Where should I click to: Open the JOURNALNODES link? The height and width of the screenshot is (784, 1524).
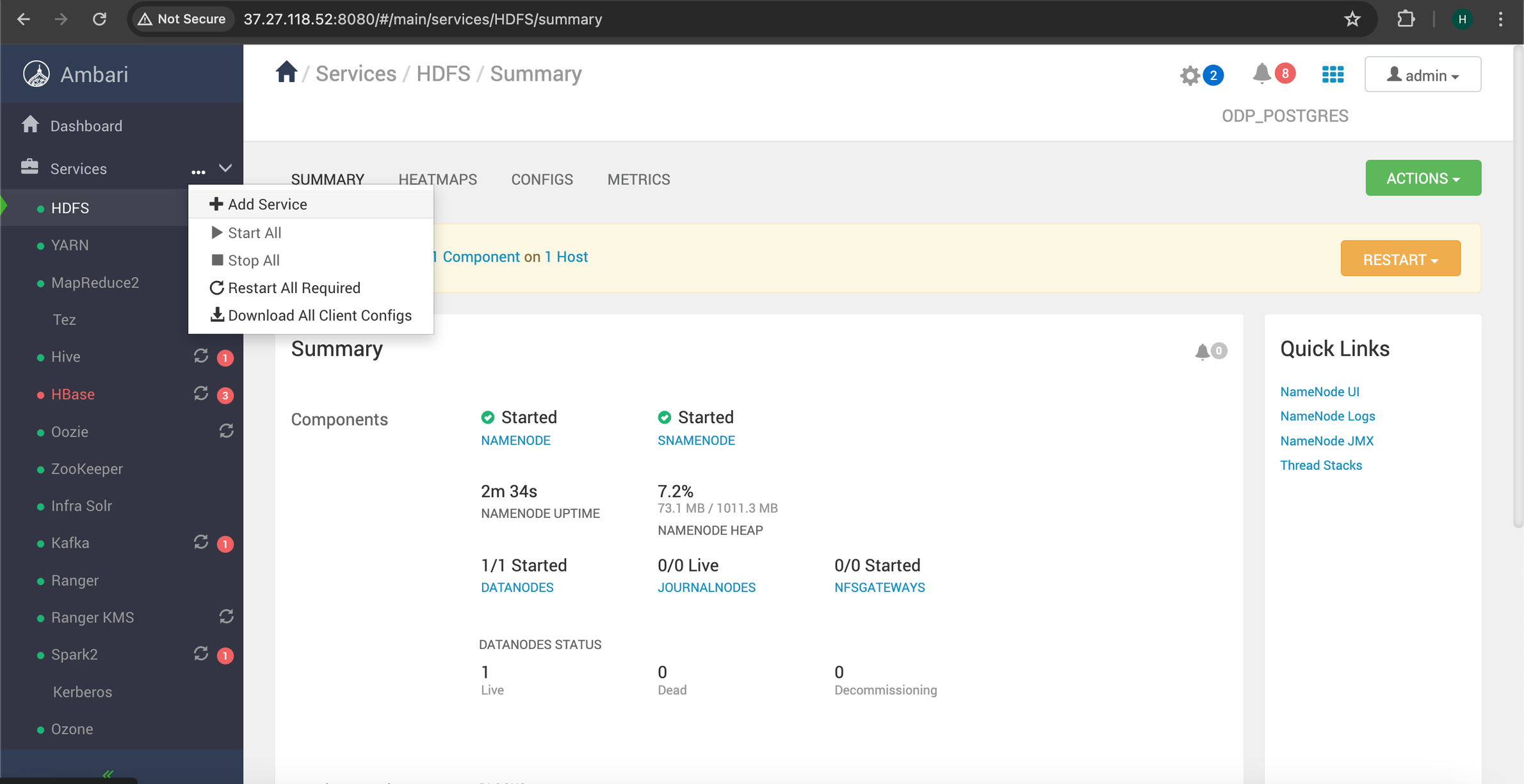point(706,588)
